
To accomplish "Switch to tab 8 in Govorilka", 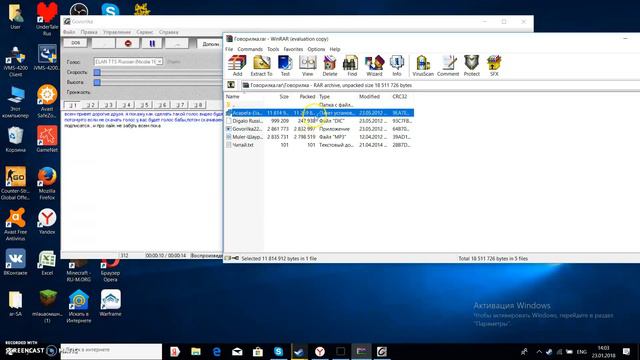I will coord(198,105).
